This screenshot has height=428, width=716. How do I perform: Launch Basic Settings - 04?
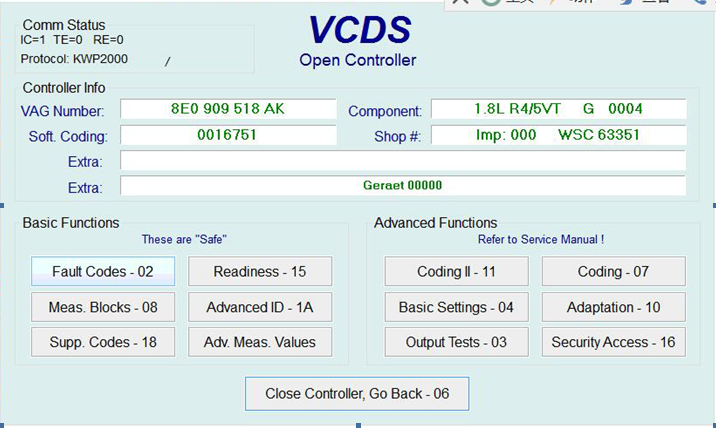pos(457,307)
